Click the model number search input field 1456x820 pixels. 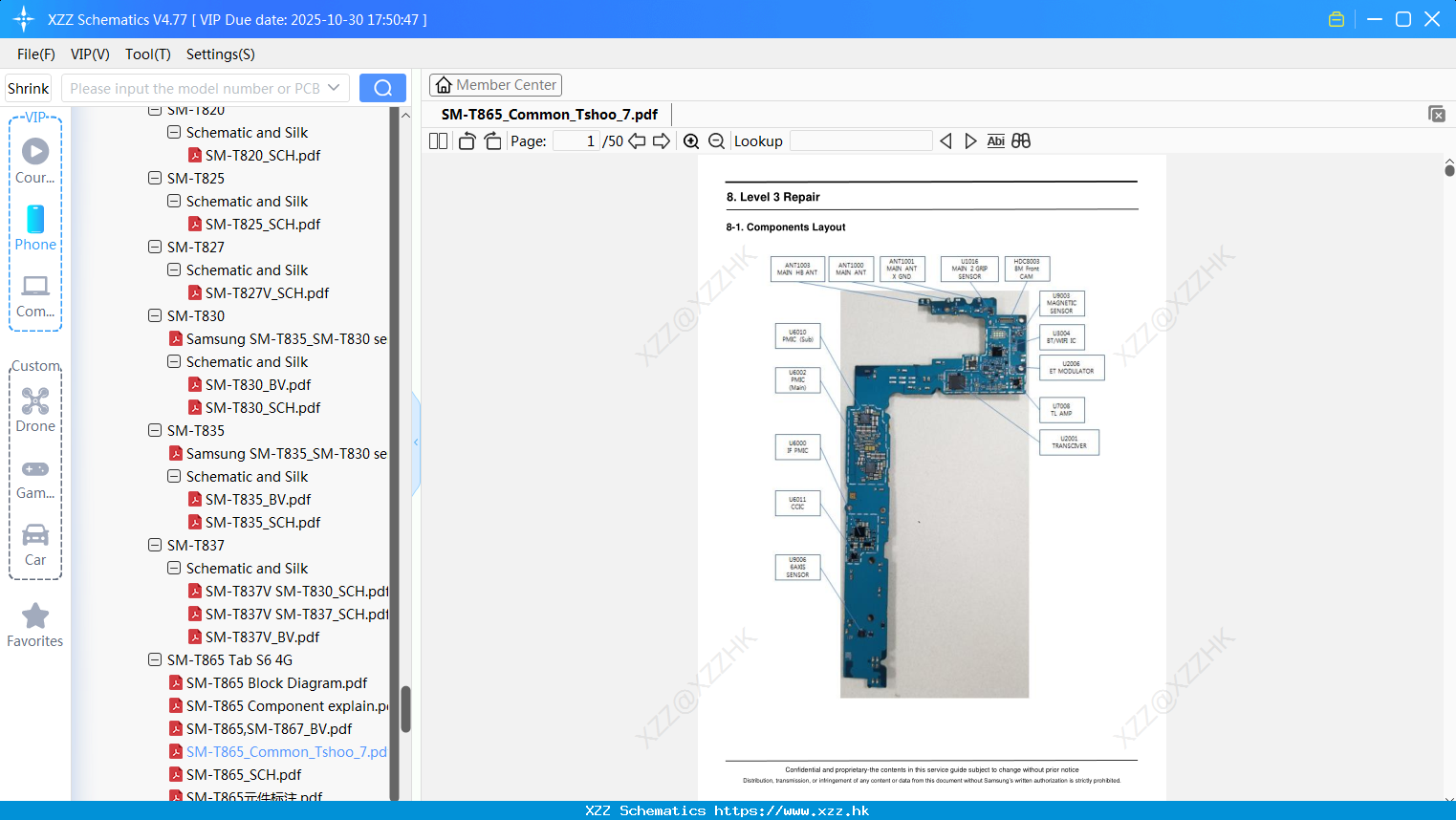pyautogui.click(x=194, y=88)
